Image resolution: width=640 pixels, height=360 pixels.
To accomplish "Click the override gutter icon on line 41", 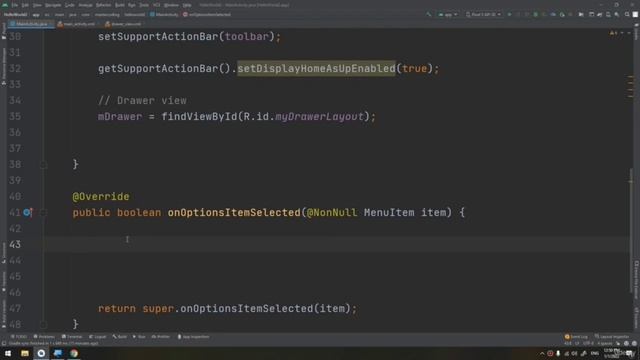I will (x=27, y=212).
